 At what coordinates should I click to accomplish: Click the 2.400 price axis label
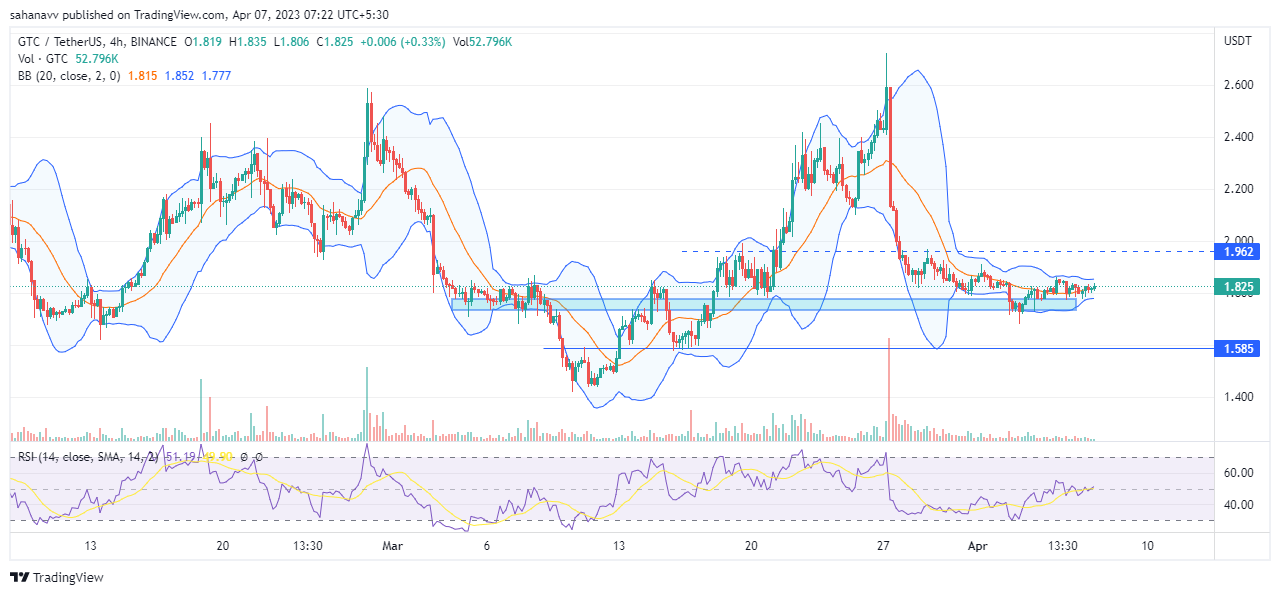[1238, 137]
